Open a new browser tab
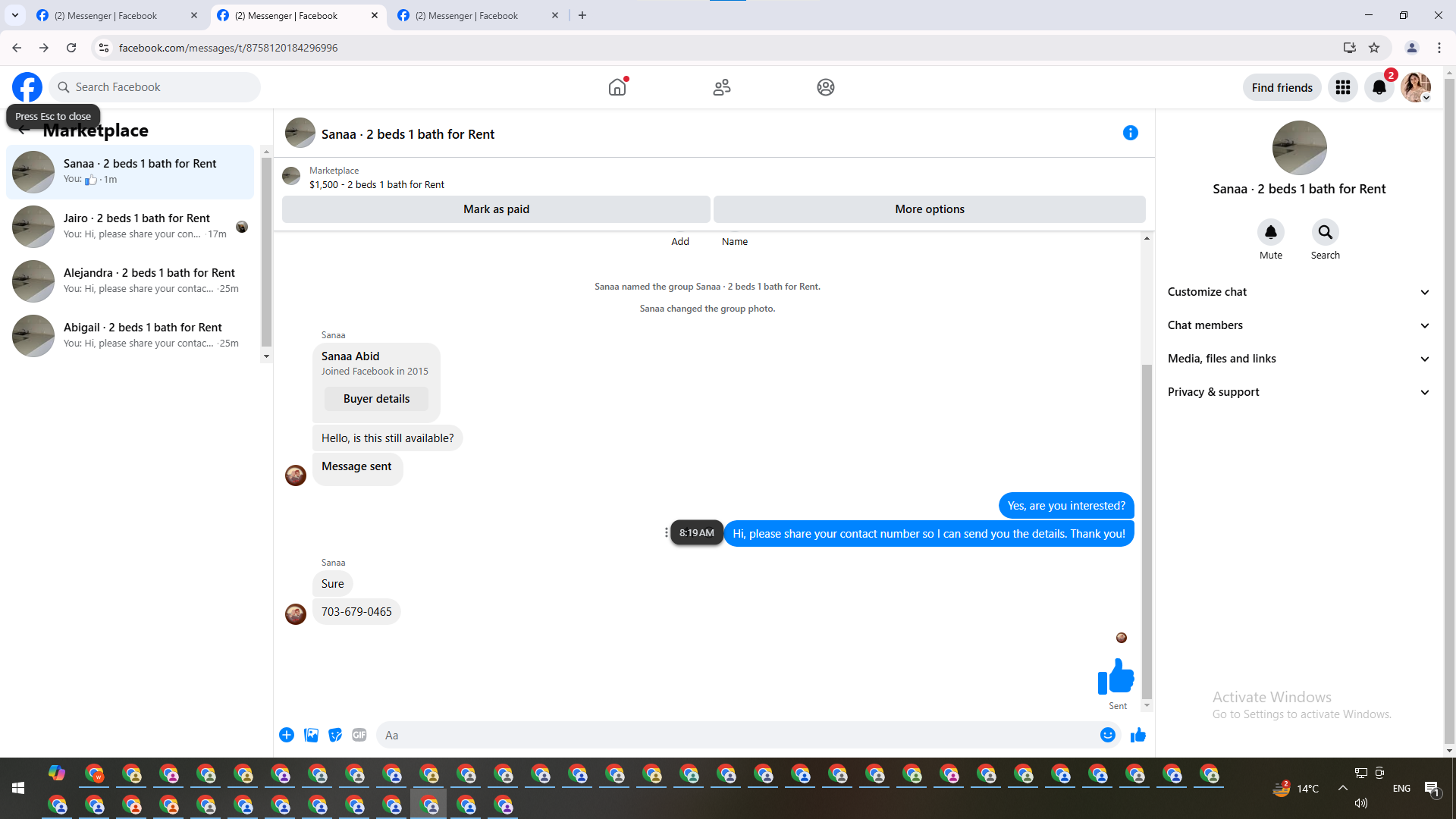This screenshot has height=819, width=1456. coord(582,15)
